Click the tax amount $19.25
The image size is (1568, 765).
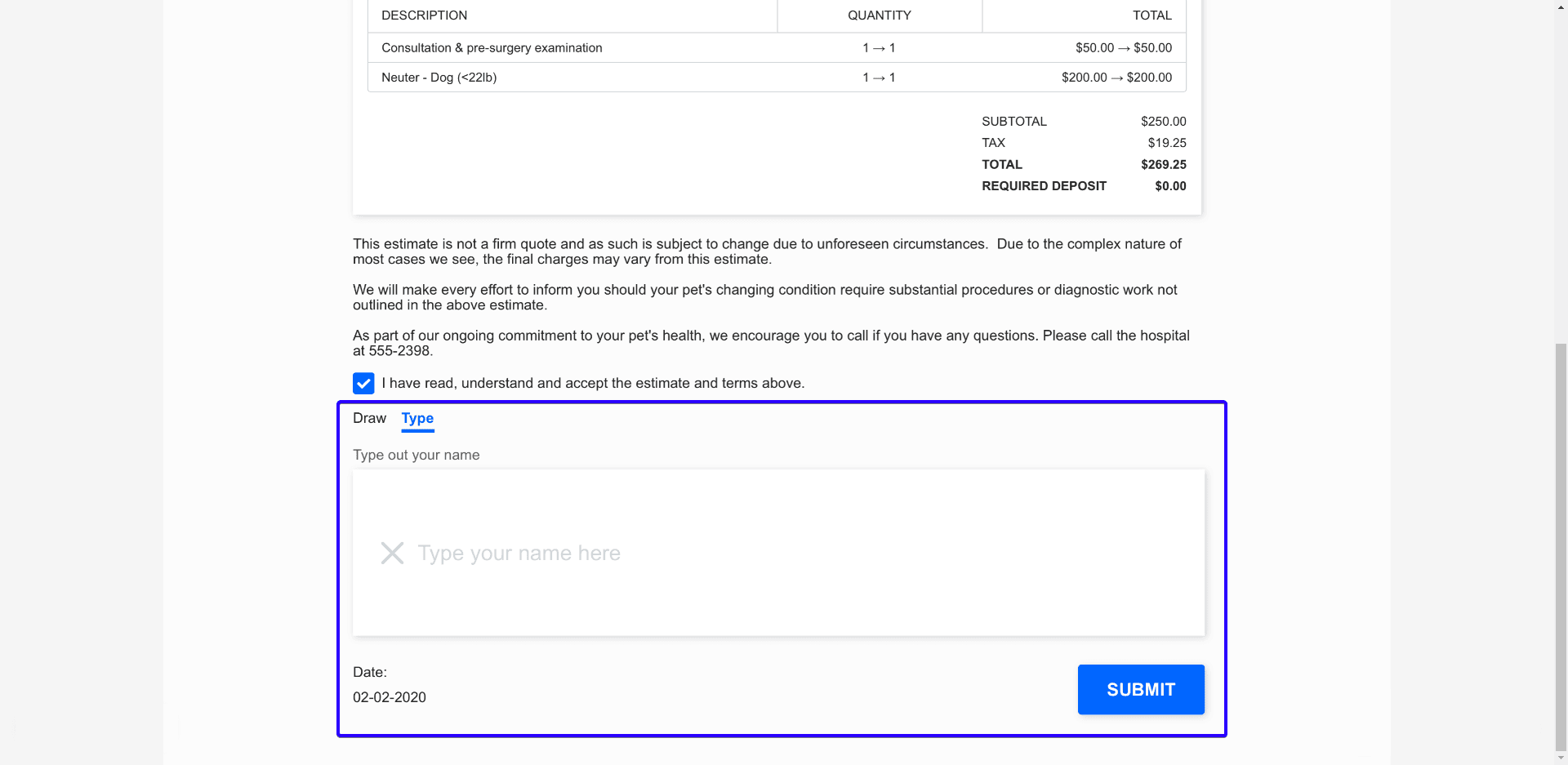pos(1166,143)
